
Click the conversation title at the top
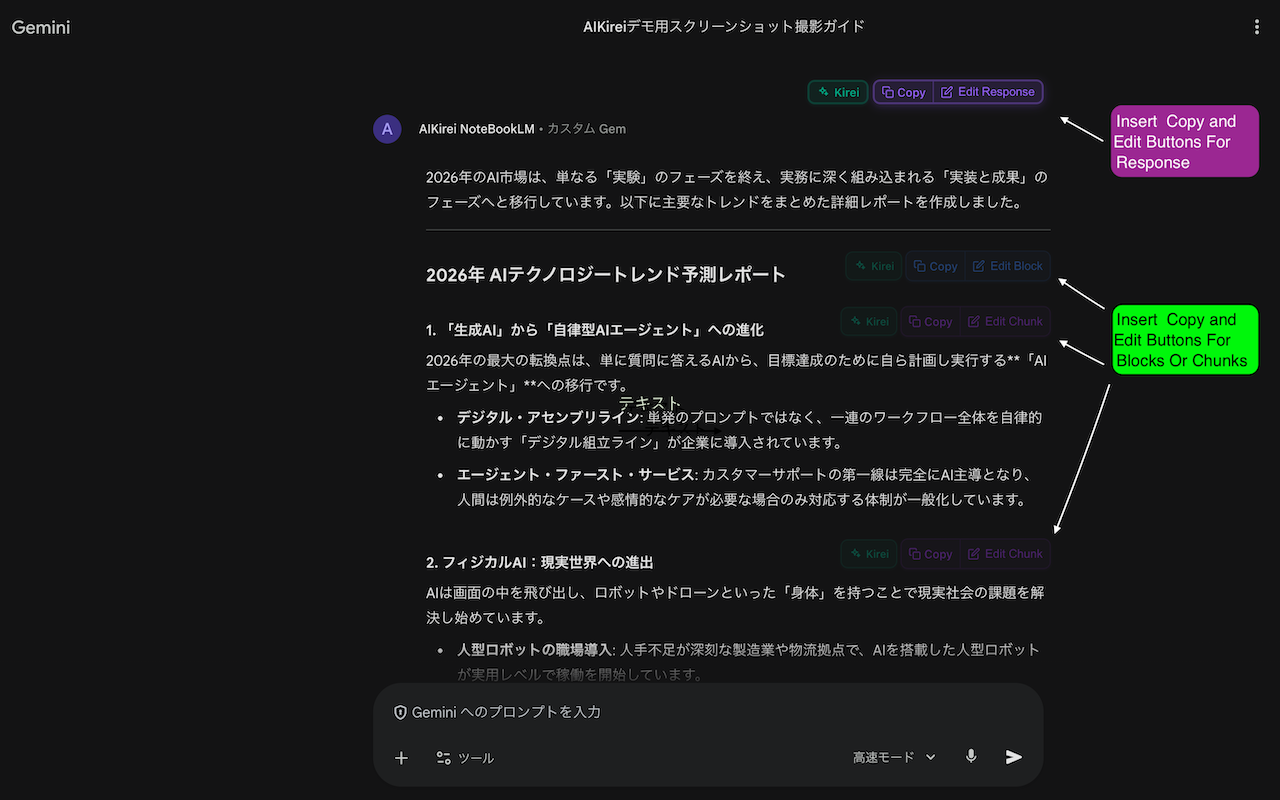[x=724, y=27]
